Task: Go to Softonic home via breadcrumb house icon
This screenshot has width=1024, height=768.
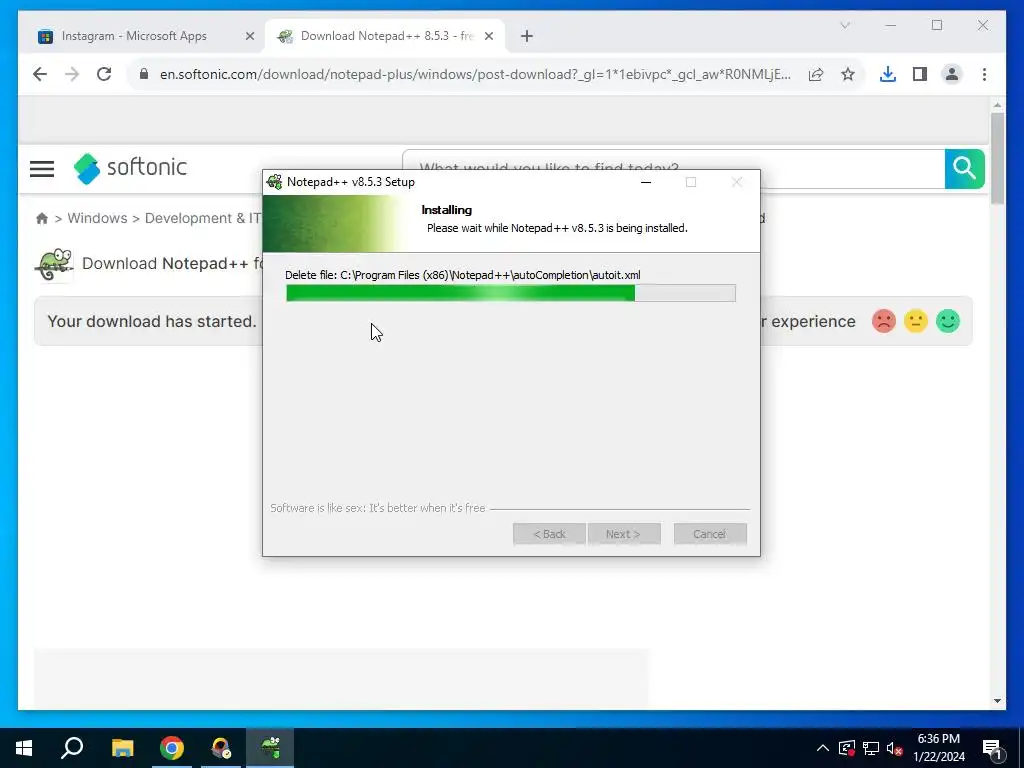Action: pos(42,218)
